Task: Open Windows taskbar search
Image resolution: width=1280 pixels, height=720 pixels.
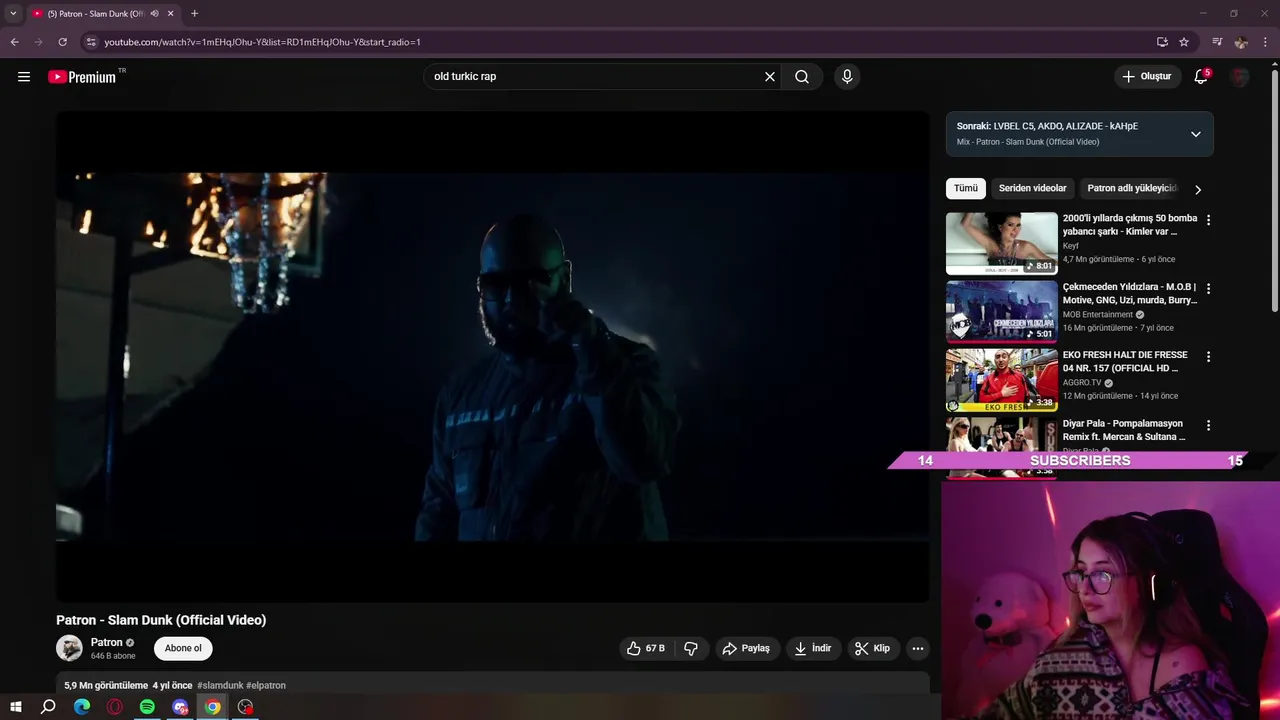Action: coord(48,707)
